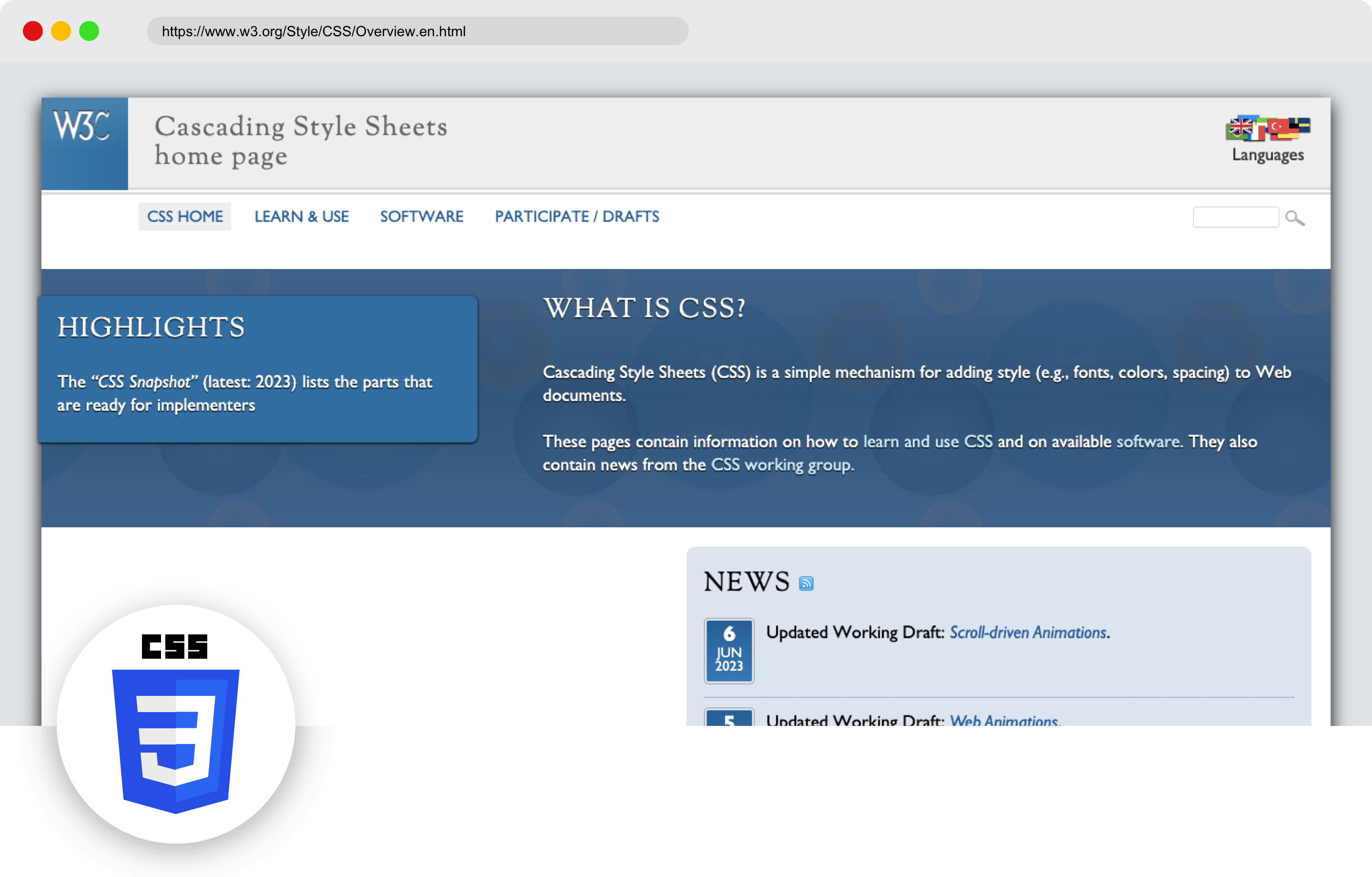This screenshot has width=1372, height=877.
Task: Click the red close window button
Action: (32, 31)
